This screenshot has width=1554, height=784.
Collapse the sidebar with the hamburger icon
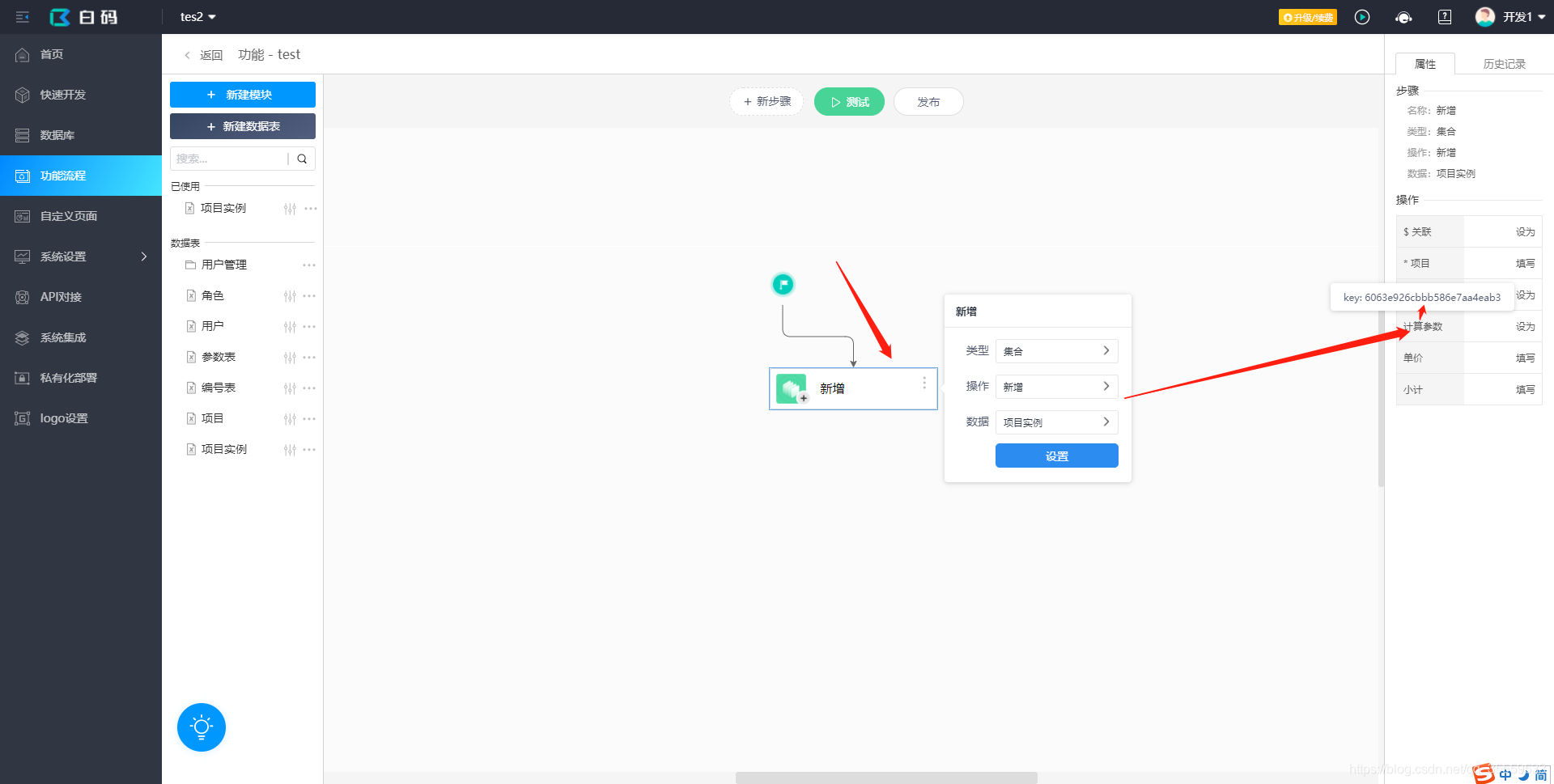coord(23,17)
